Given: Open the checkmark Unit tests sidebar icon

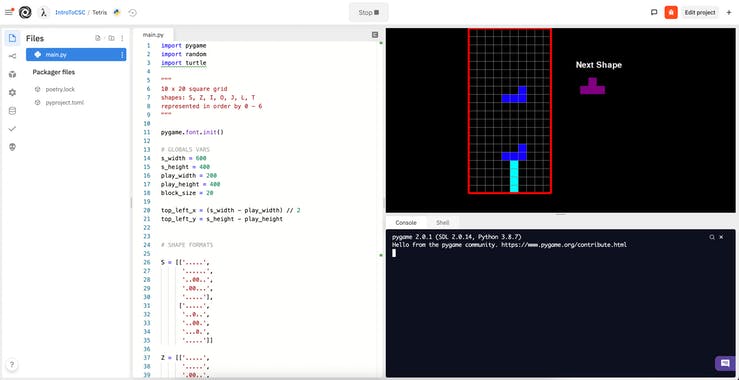Looking at the screenshot, I should tap(13, 129).
